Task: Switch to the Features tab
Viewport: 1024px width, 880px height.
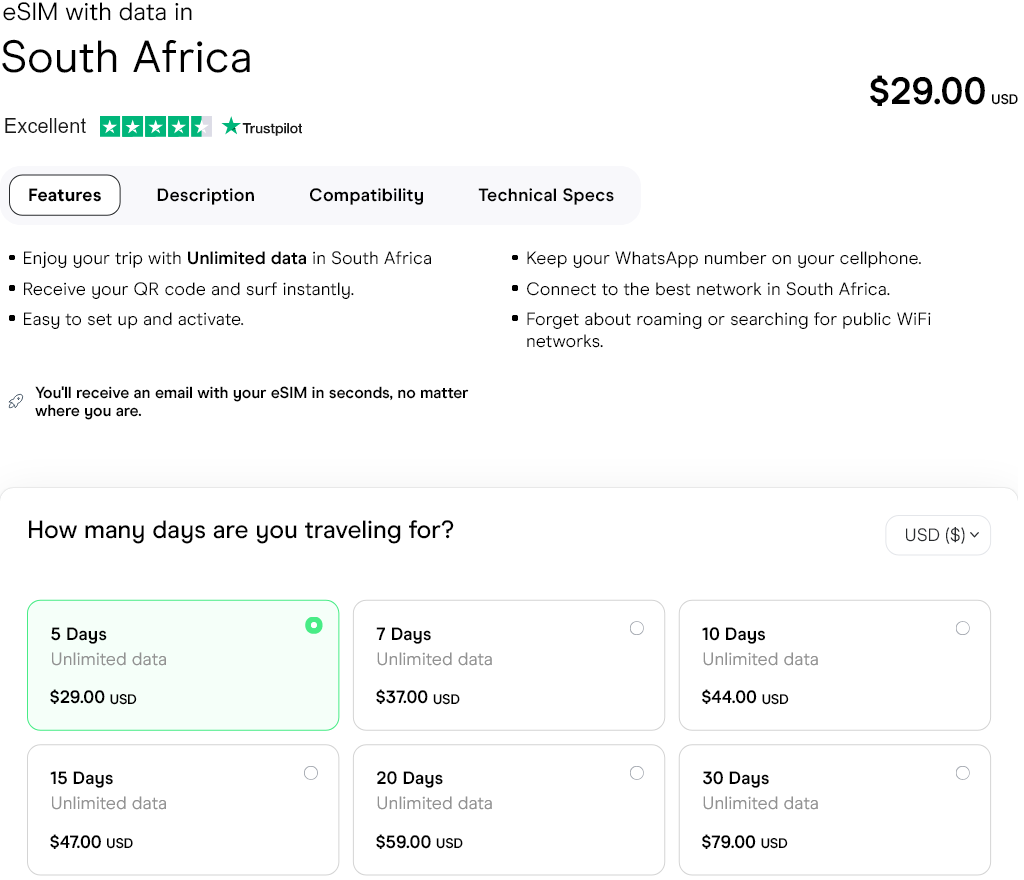Action: click(x=65, y=195)
